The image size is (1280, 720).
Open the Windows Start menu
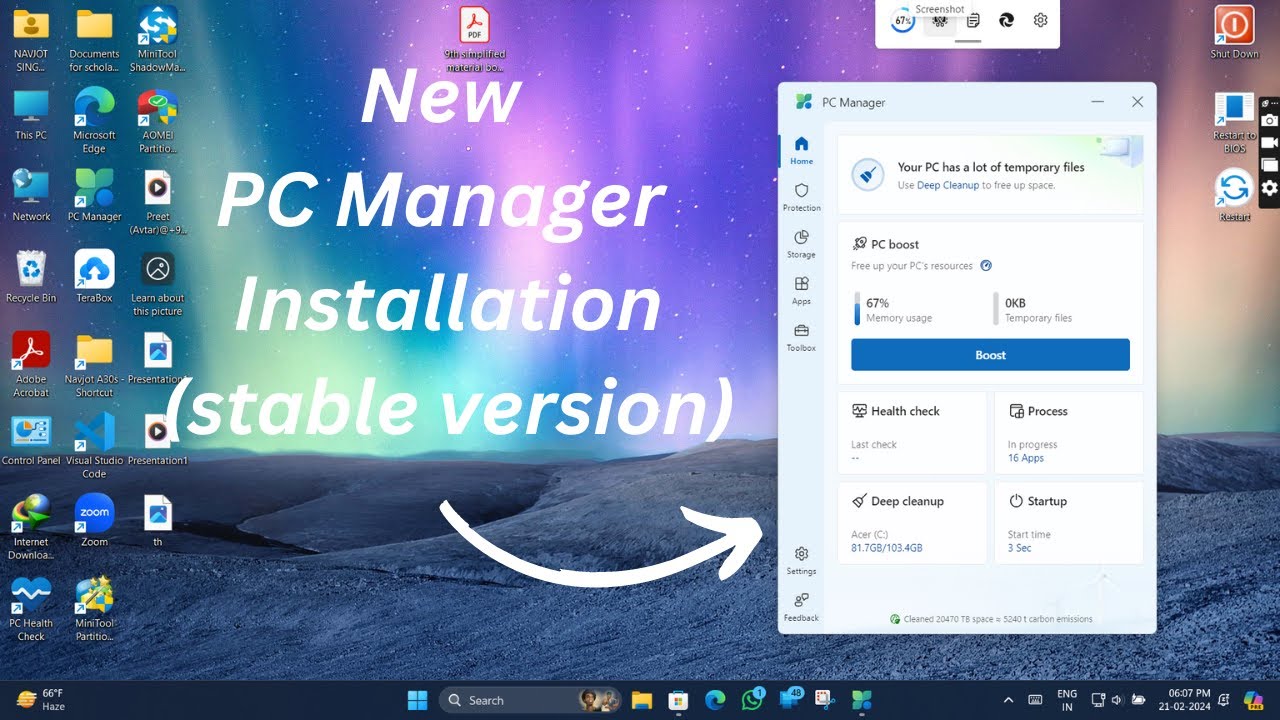(x=417, y=700)
